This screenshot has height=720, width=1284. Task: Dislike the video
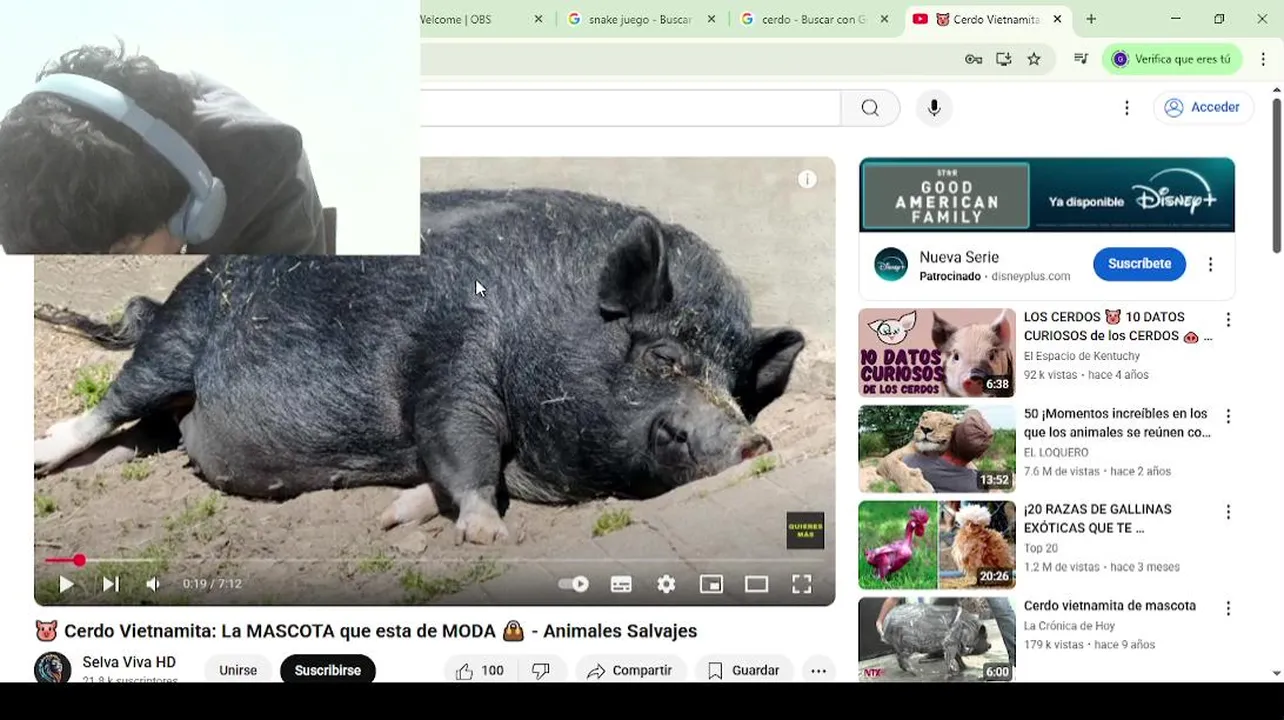tap(541, 670)
